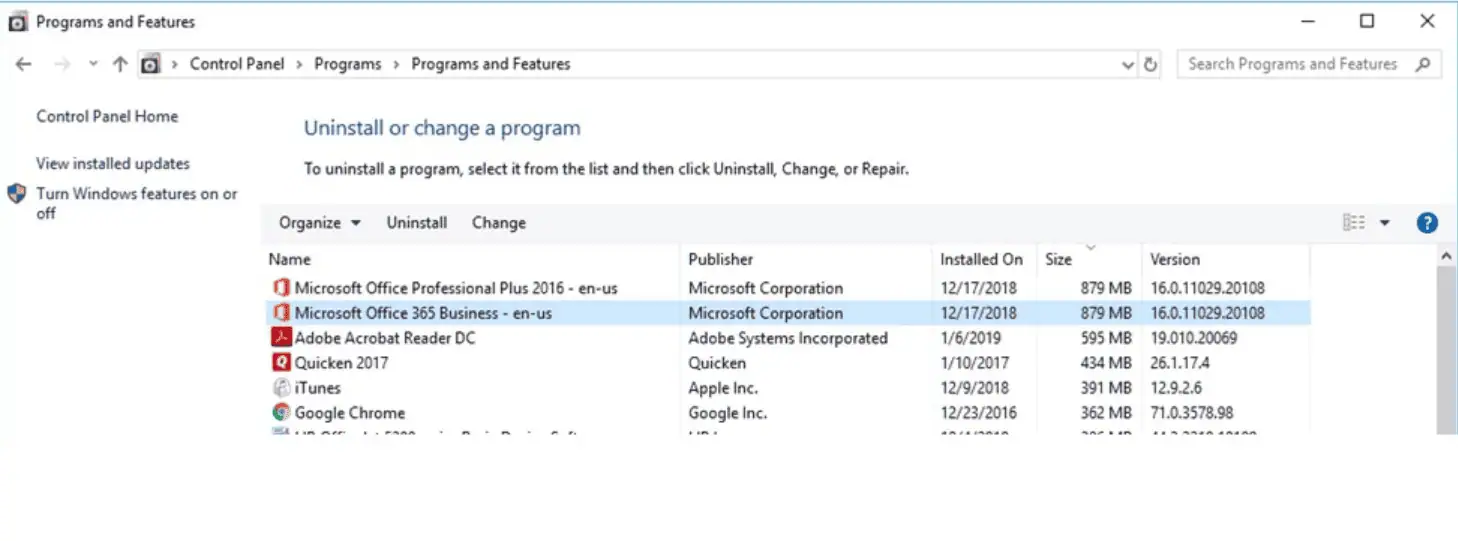This screenshot has height=541, width=1458.
Task: Click the 391 MB size cell
Action: coord(1106,388)
